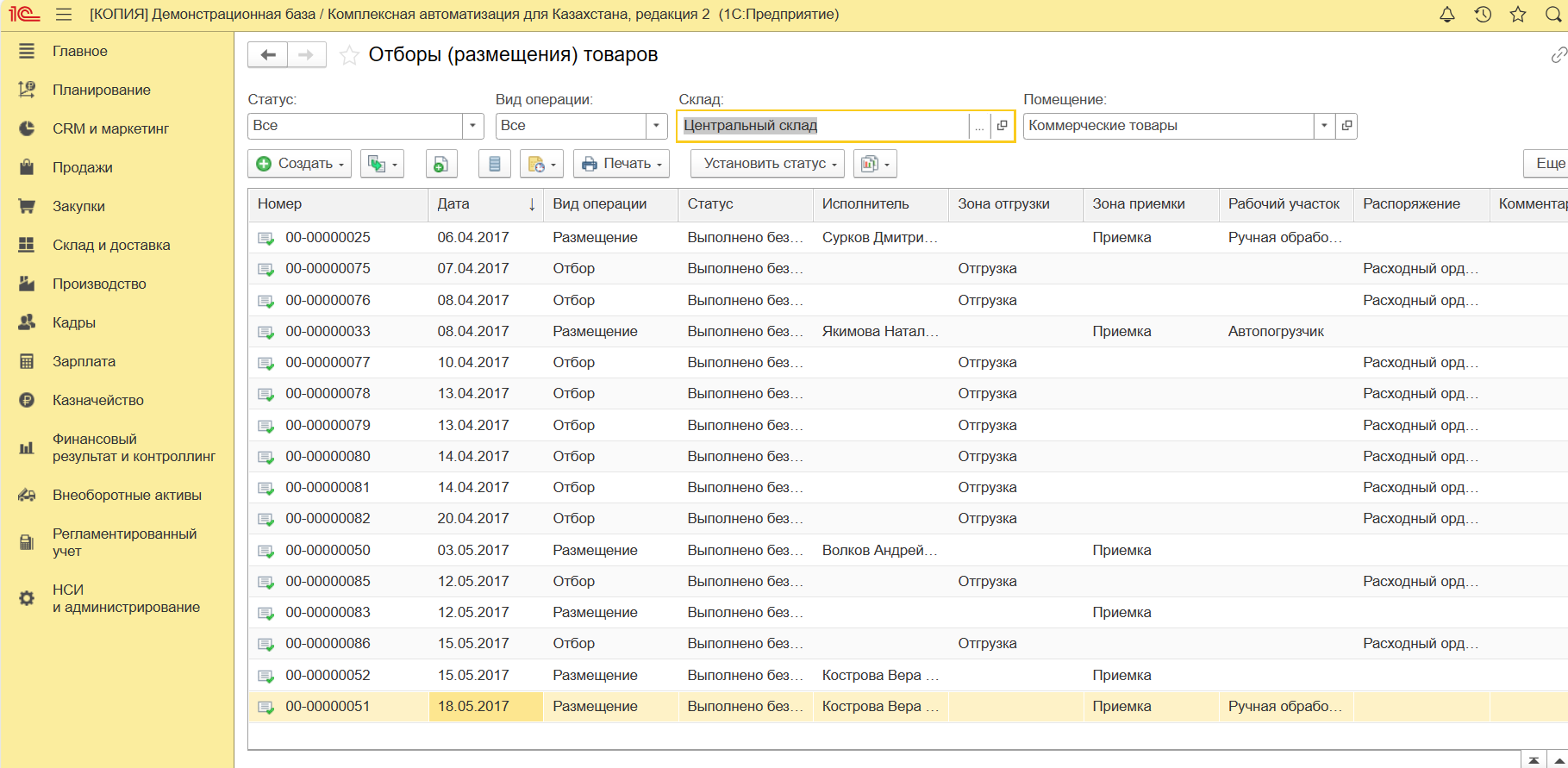This screenshot has width=1568, height=768.
Task: Expand the Статус dropdown
Action: tap(472, 126)
